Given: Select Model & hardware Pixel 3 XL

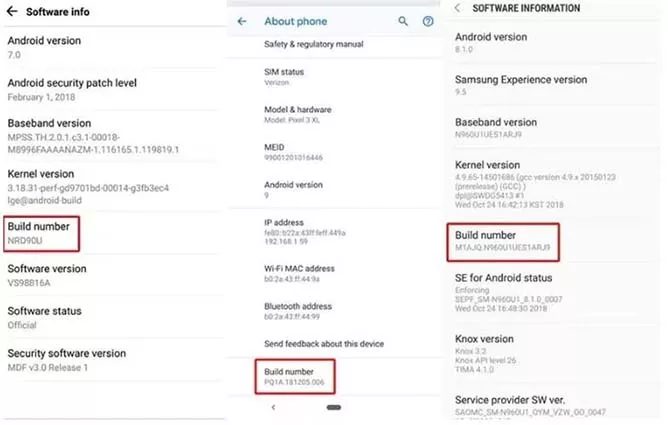Looking at the screenshot, I should click(x=301, y=115).
